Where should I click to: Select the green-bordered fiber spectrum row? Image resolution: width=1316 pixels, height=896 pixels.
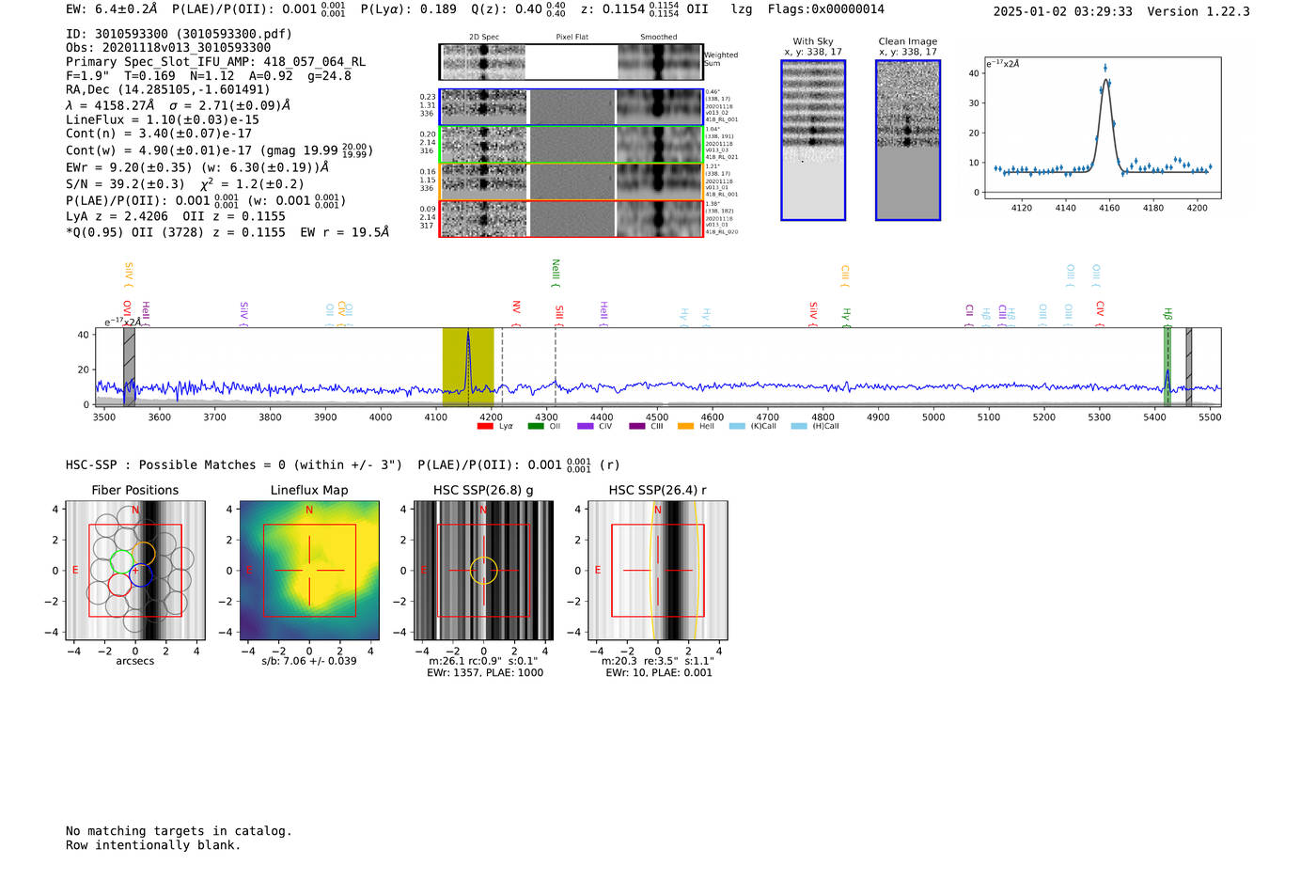point(571,145)
